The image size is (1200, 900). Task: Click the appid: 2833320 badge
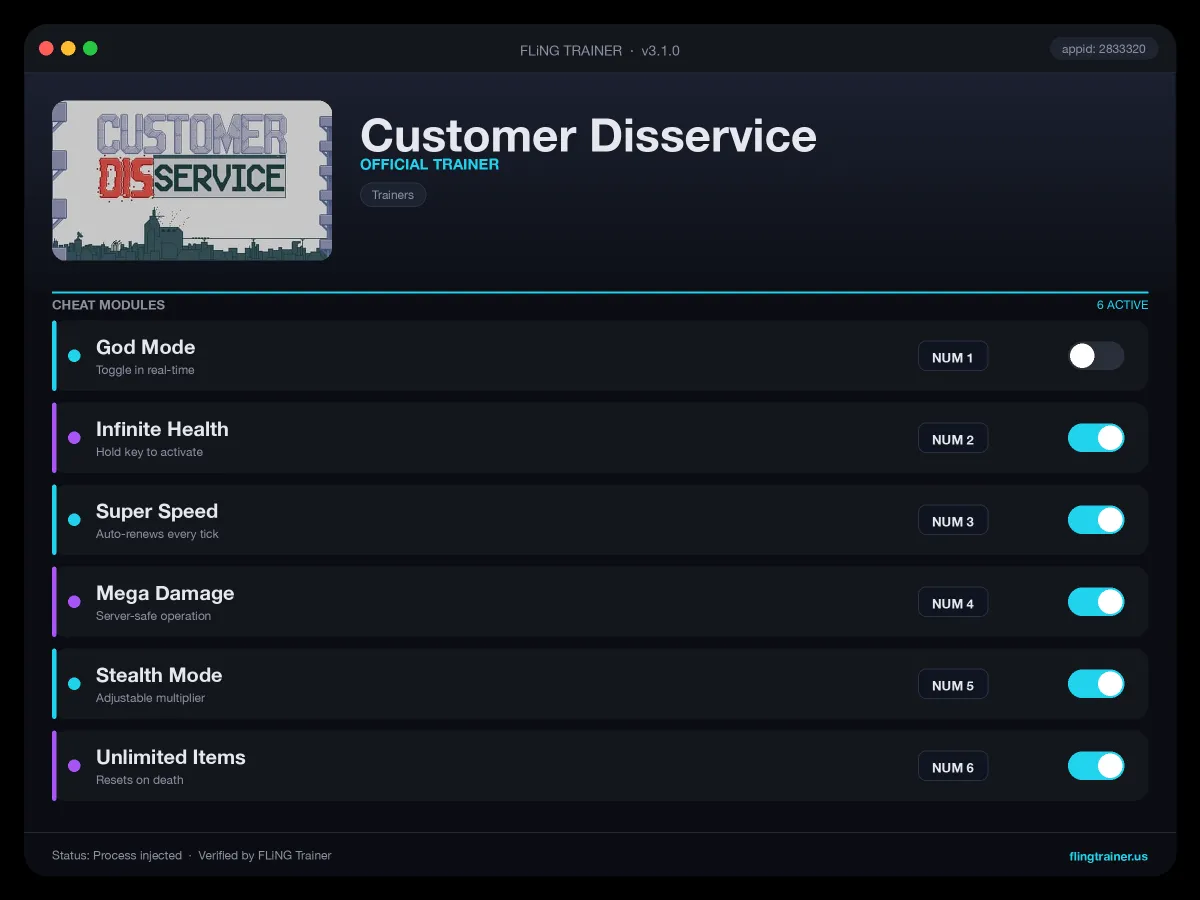tap(1104, 49)
